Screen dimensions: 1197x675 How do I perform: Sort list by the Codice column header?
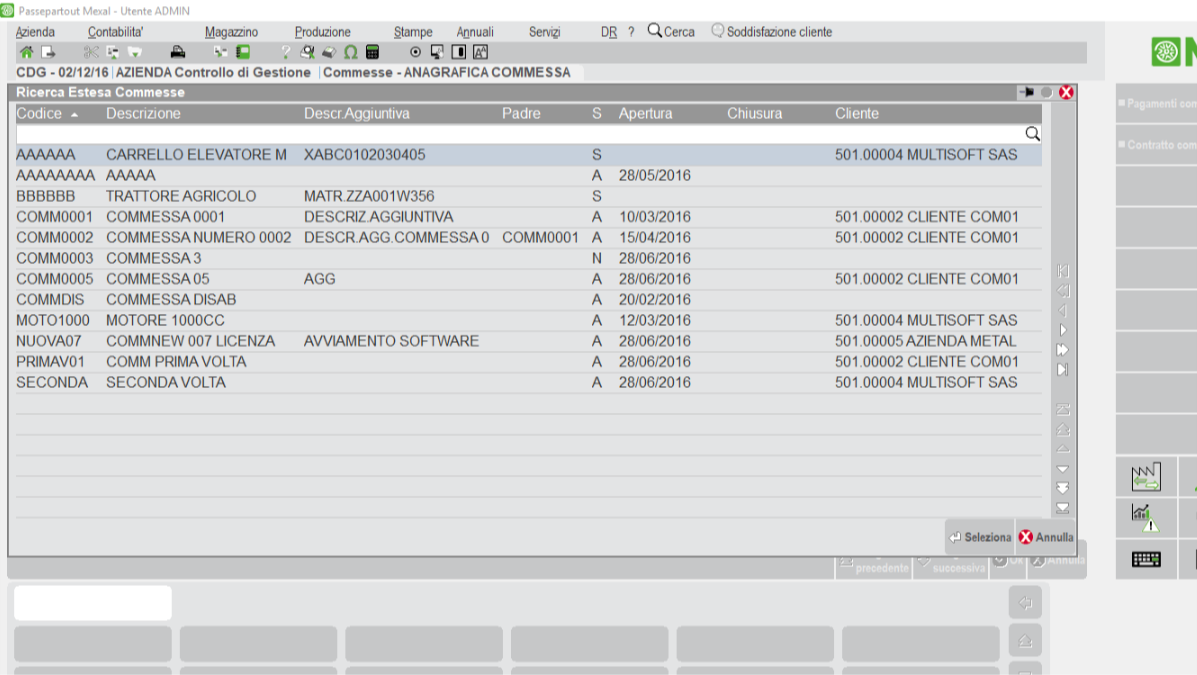coord(40,114)
